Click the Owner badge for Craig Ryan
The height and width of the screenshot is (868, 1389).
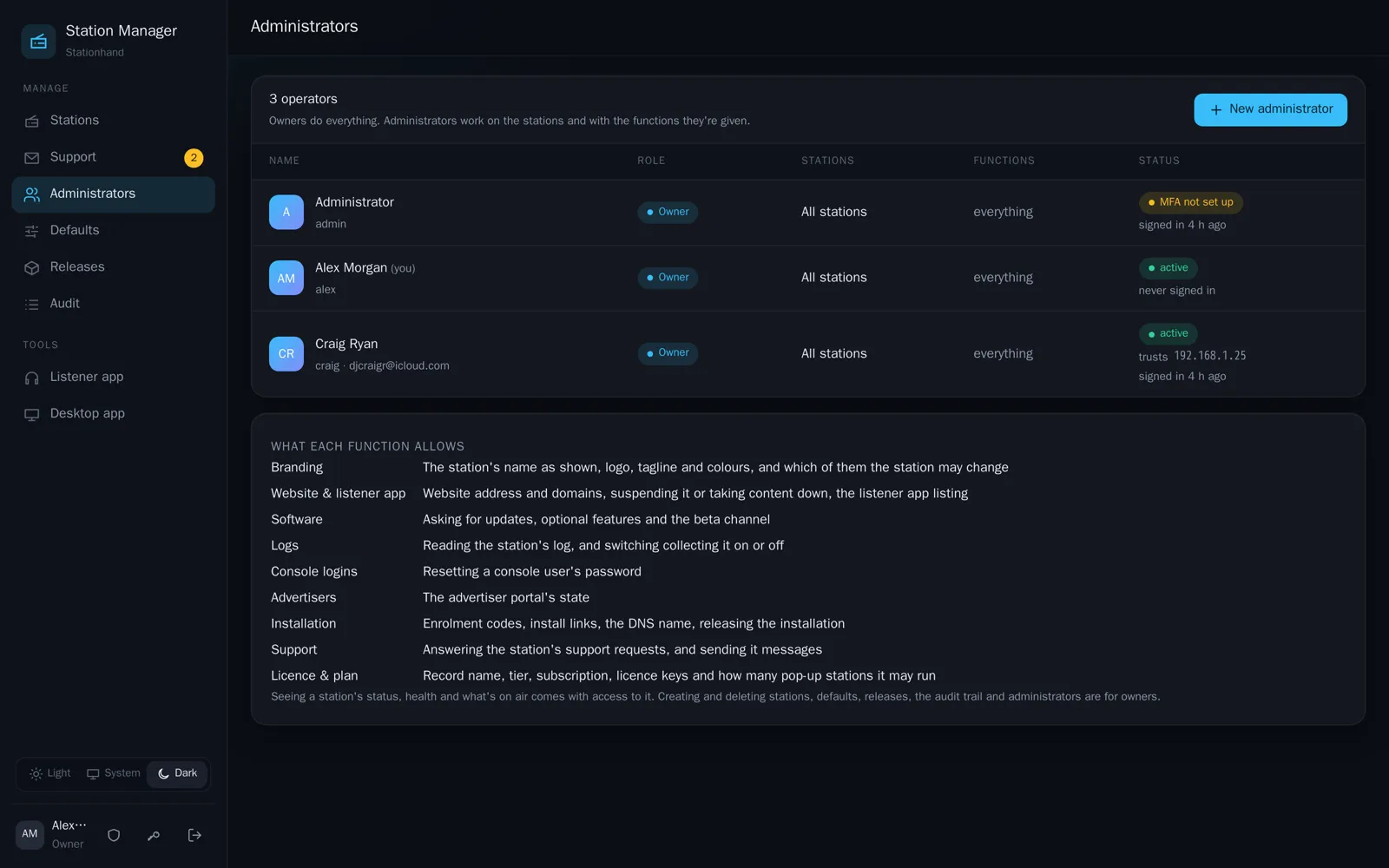(x=668, y=353)
